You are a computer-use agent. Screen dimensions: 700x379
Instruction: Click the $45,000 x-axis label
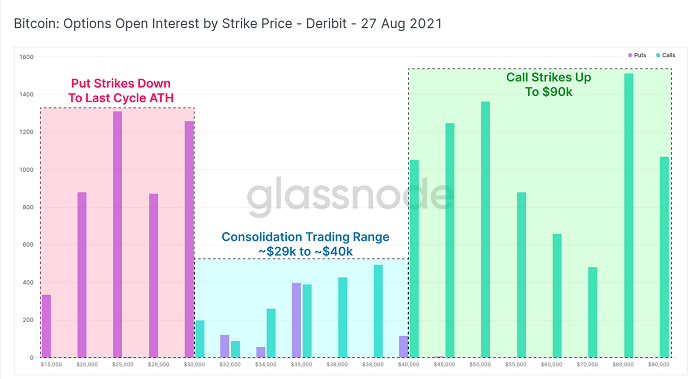click(x=444, y=365)
